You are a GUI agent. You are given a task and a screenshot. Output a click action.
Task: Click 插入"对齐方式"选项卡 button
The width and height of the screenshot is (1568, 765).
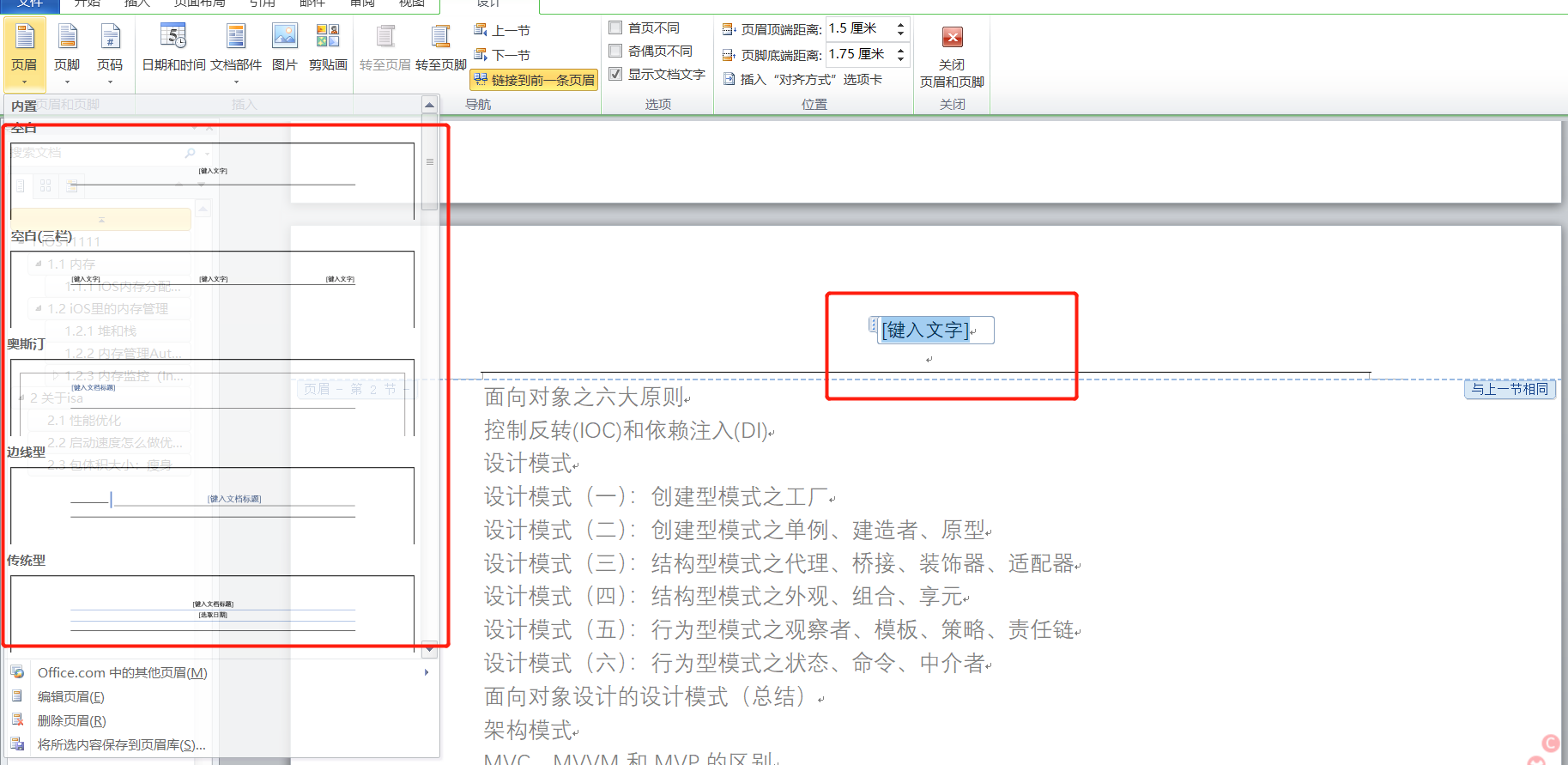pos(802,79)
